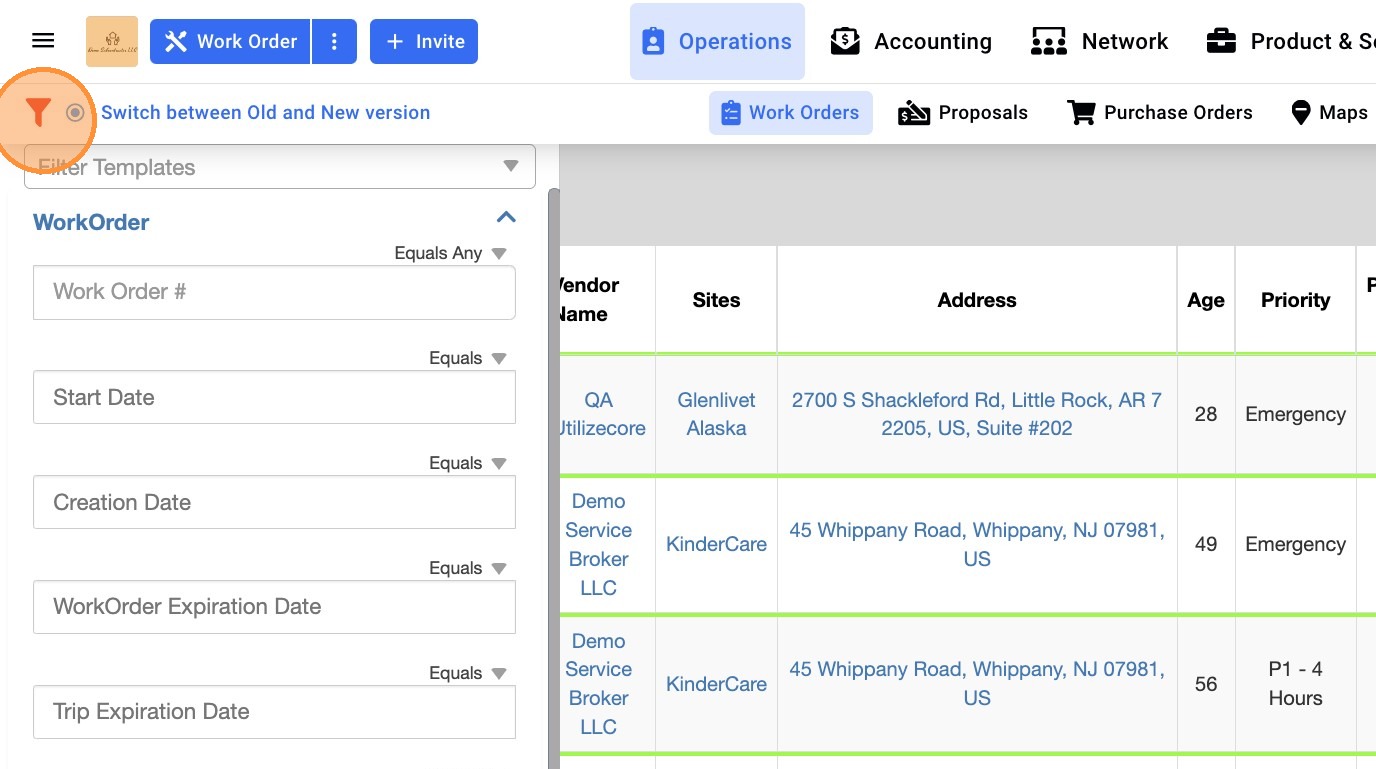Collapse the WorkOrder filter section
The height and width of the screenshot is (769, 1376).
click(506, 218)
